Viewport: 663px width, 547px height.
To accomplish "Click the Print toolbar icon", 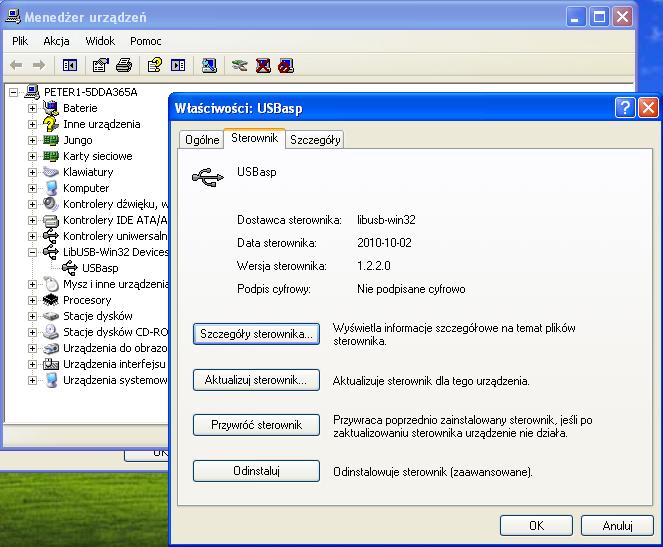I will point(124,66).
